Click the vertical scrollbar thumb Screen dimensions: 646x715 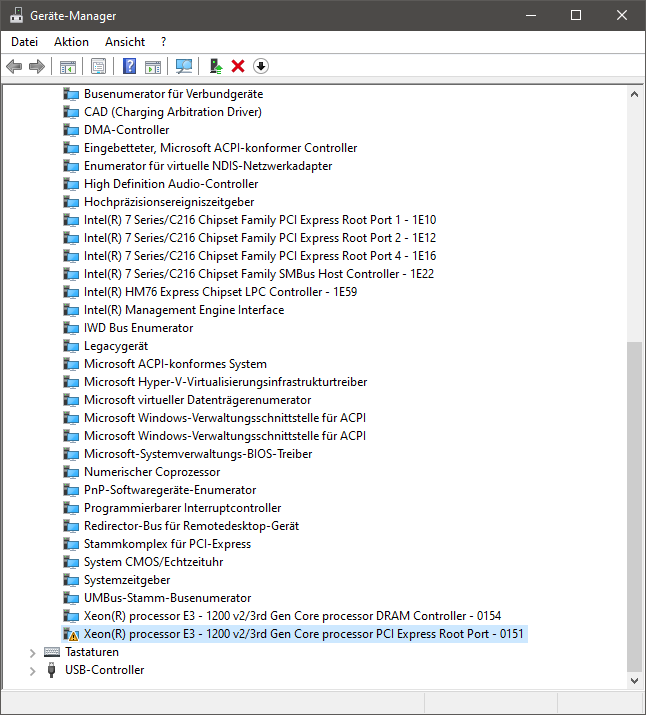(634, 507)
